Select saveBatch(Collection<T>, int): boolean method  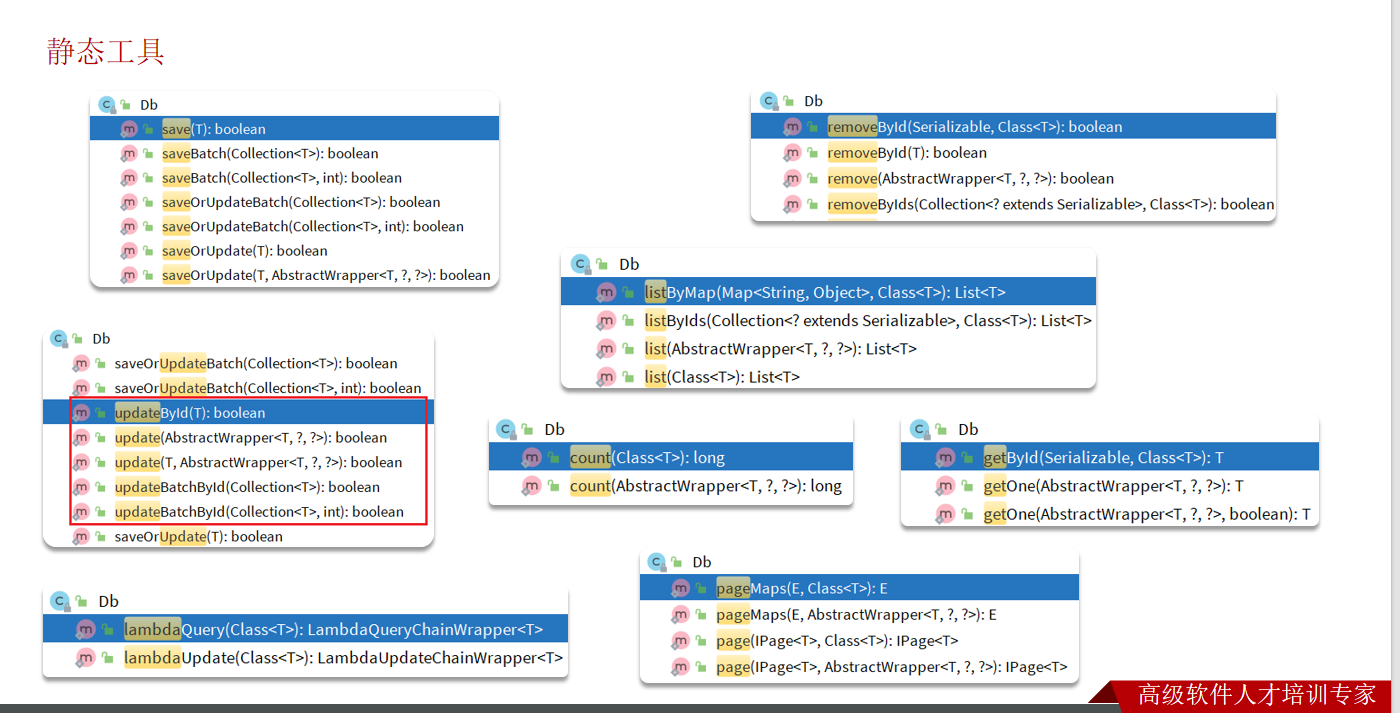pos(282,178)
